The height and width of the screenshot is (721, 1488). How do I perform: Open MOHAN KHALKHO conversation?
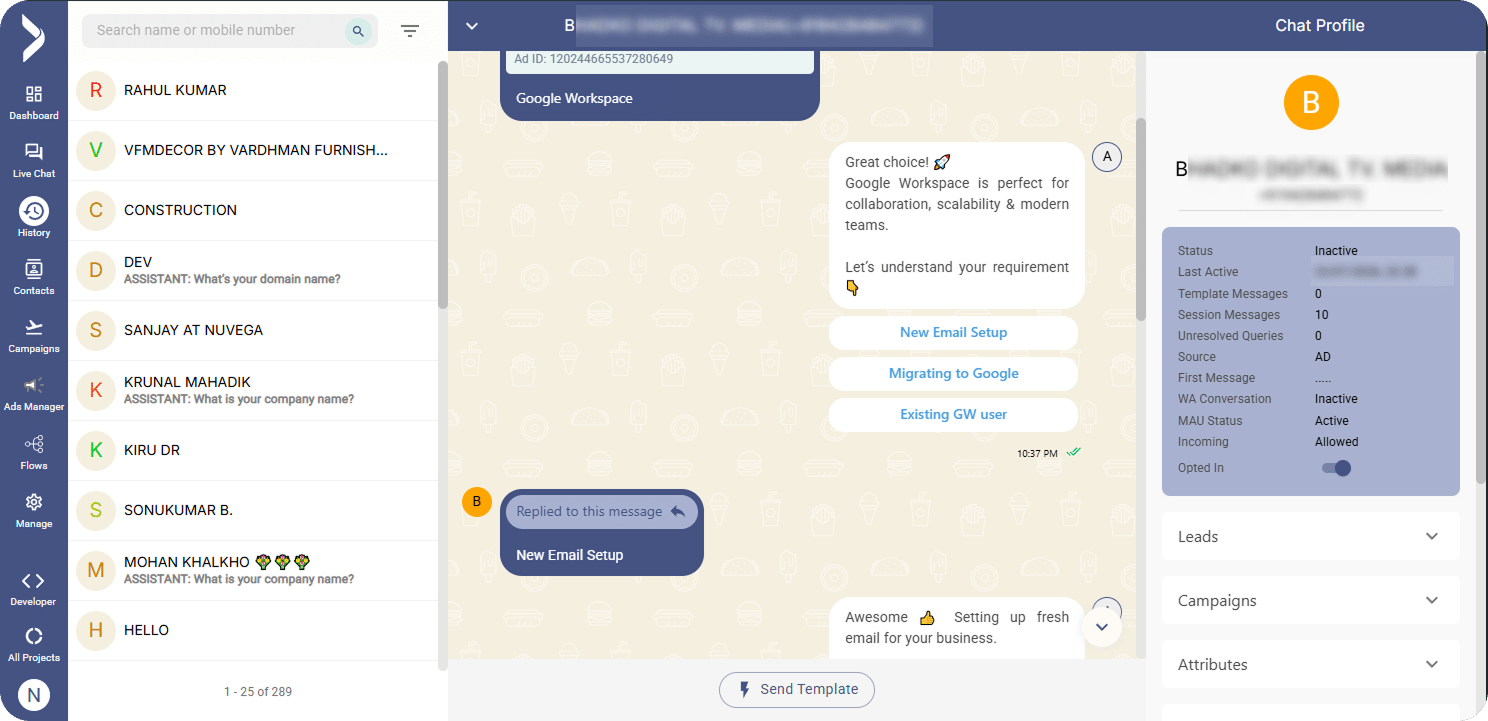[x=253, y=571]
